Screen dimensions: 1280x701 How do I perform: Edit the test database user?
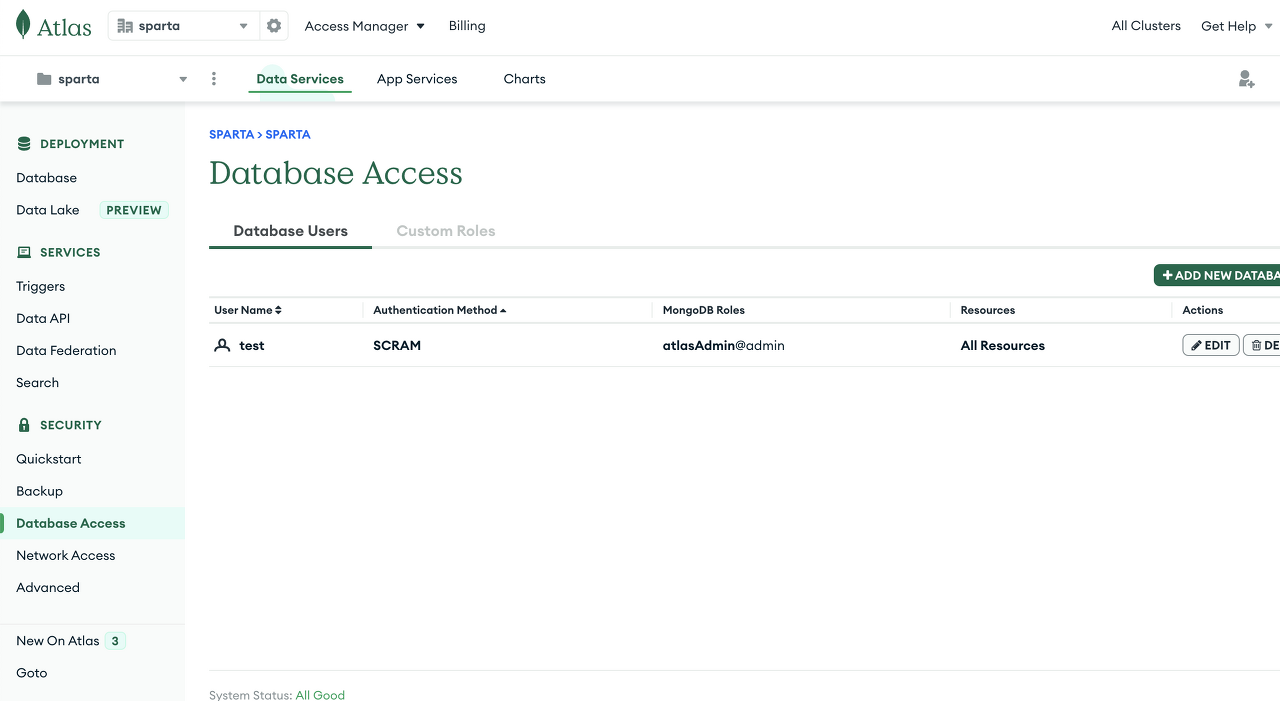(x=1211, y=345)
